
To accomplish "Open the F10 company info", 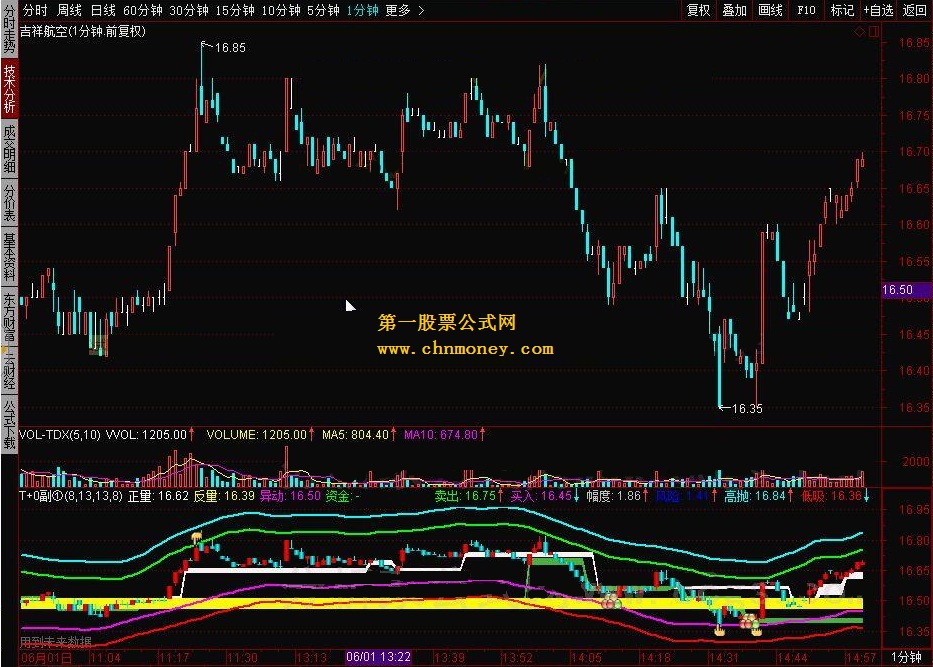I will tap(806, 10).
